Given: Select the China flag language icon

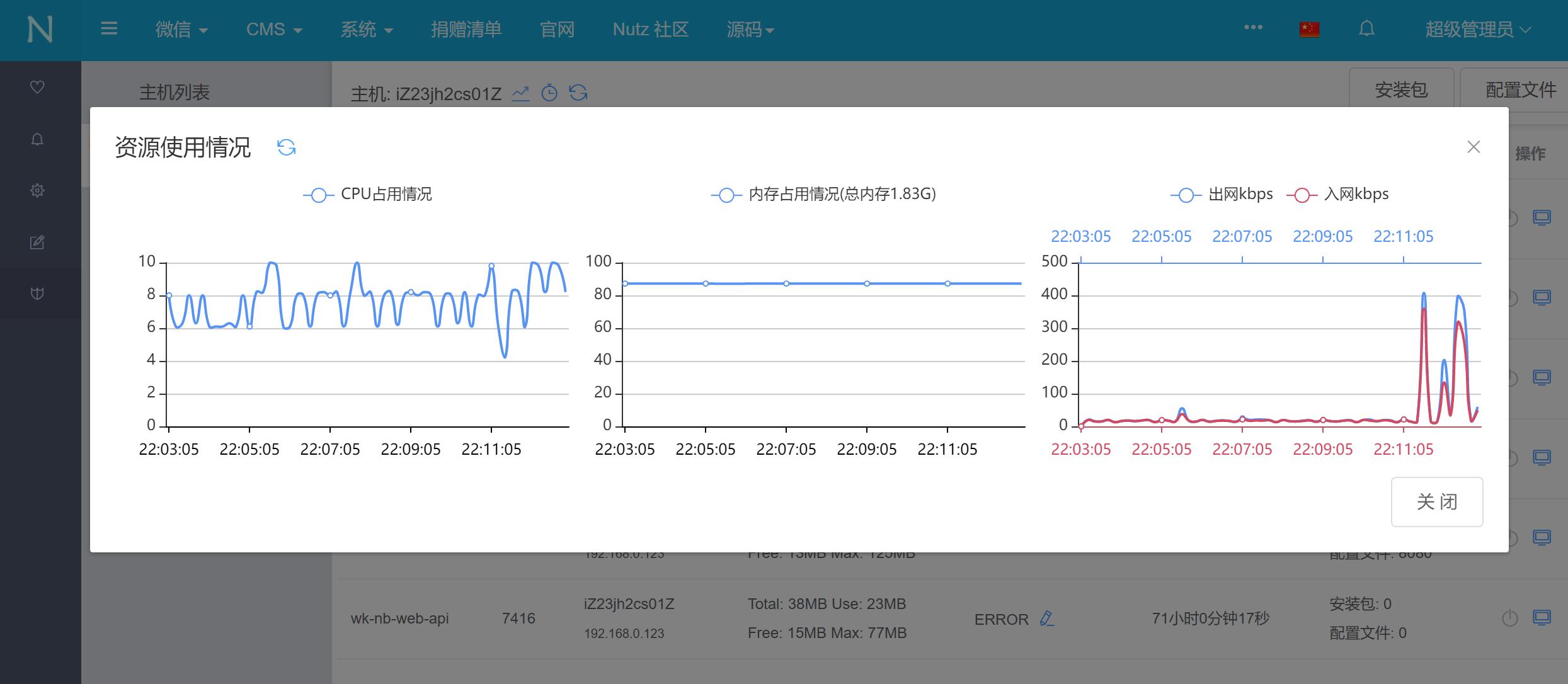Looking at the screenshot, I should pos(1309,30).
